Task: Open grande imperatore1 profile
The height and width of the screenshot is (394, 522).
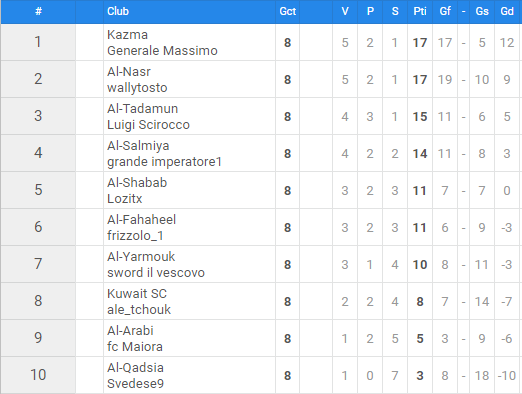Action: click(164, 162)
